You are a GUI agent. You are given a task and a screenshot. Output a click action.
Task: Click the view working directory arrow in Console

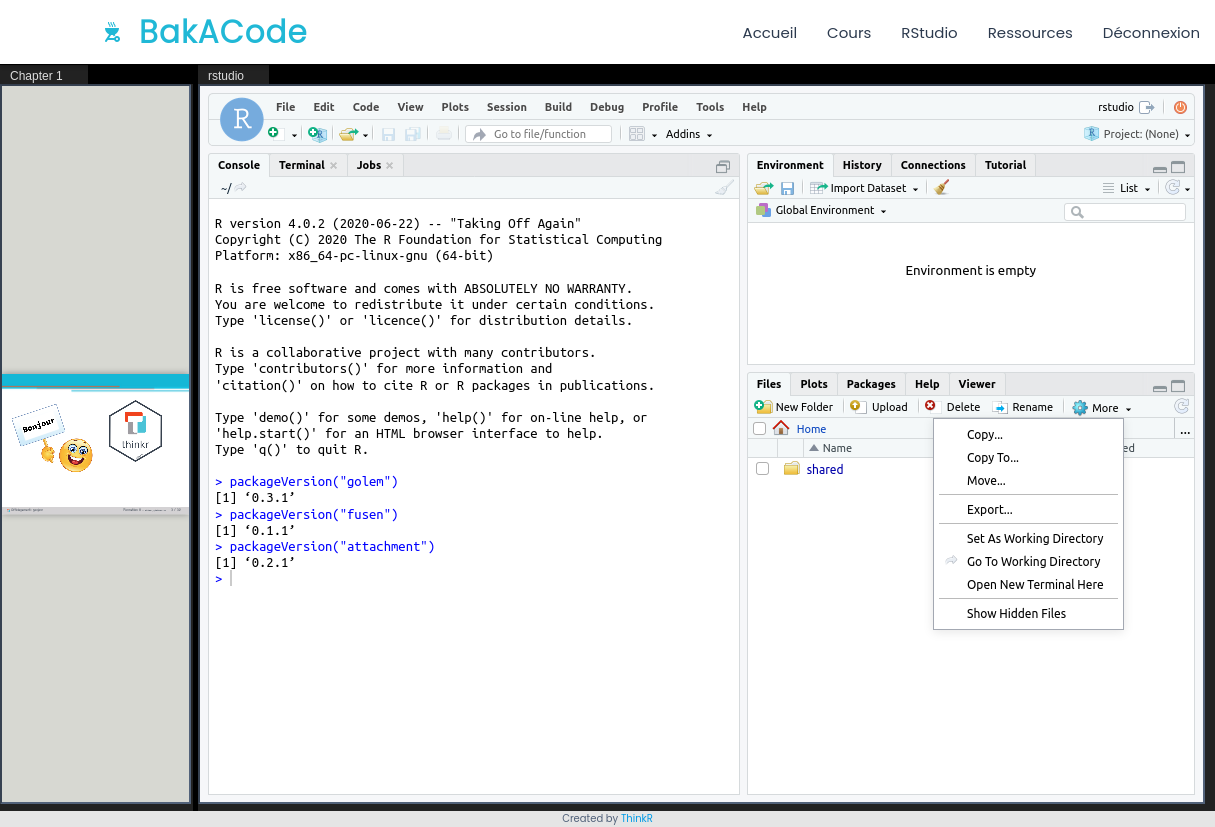241,187
